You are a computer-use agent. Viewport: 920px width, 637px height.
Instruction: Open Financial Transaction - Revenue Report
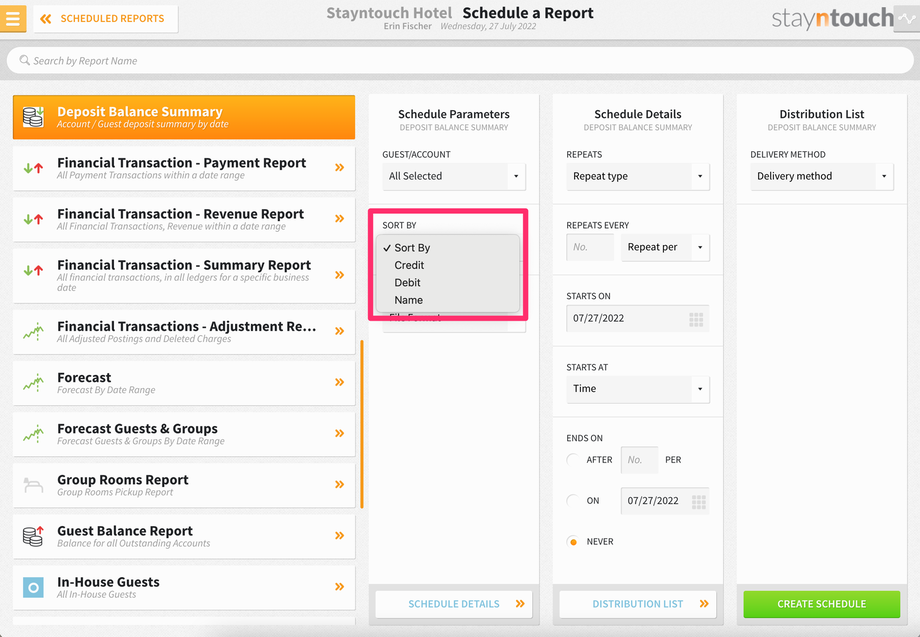184,219
